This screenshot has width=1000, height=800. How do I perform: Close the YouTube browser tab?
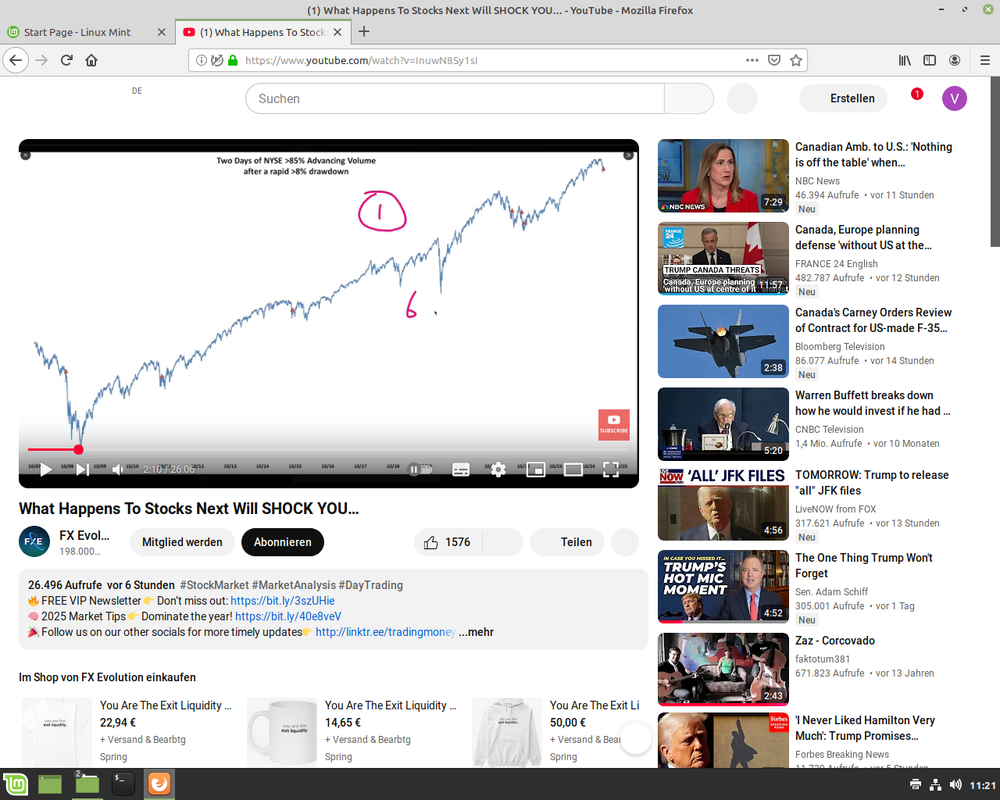(338, 32)
